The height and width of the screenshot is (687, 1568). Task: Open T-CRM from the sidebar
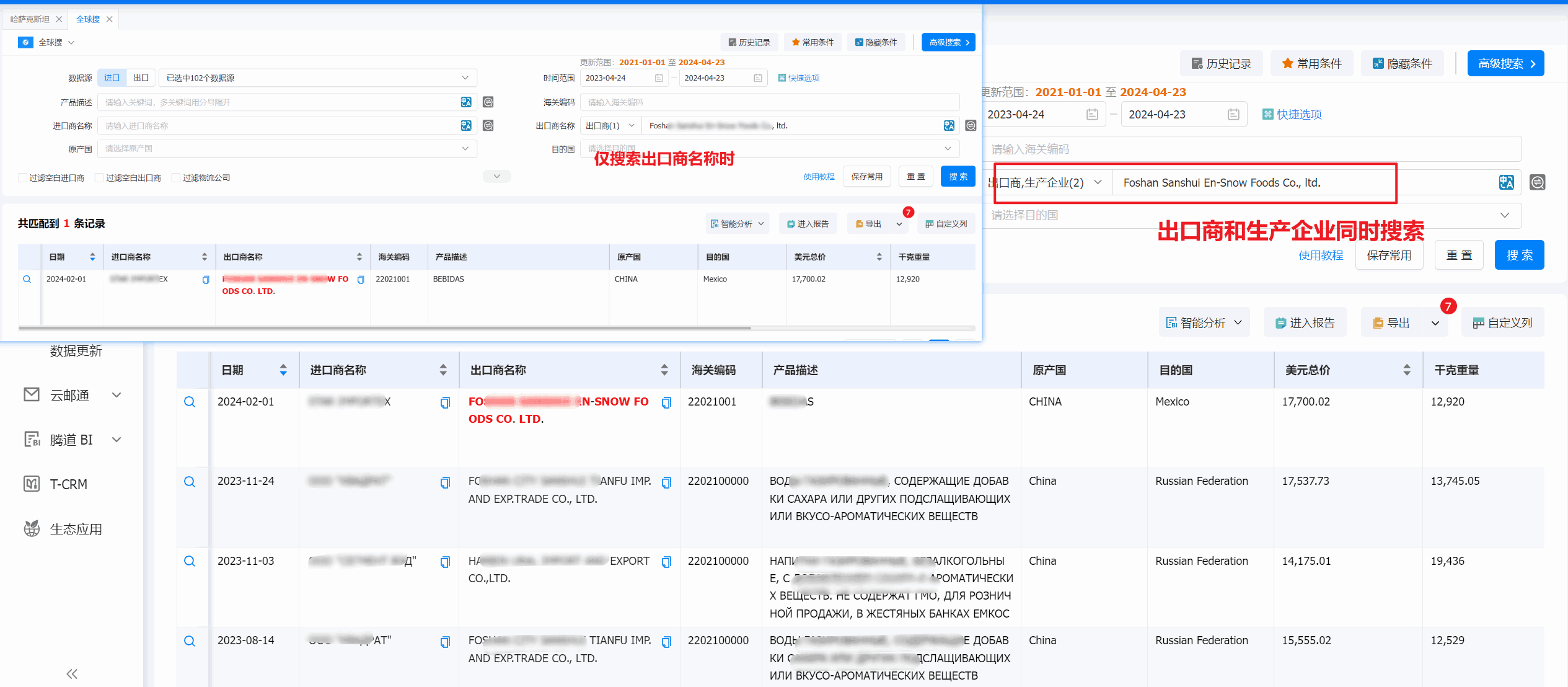pyautogui.click(x=67, y=484)
